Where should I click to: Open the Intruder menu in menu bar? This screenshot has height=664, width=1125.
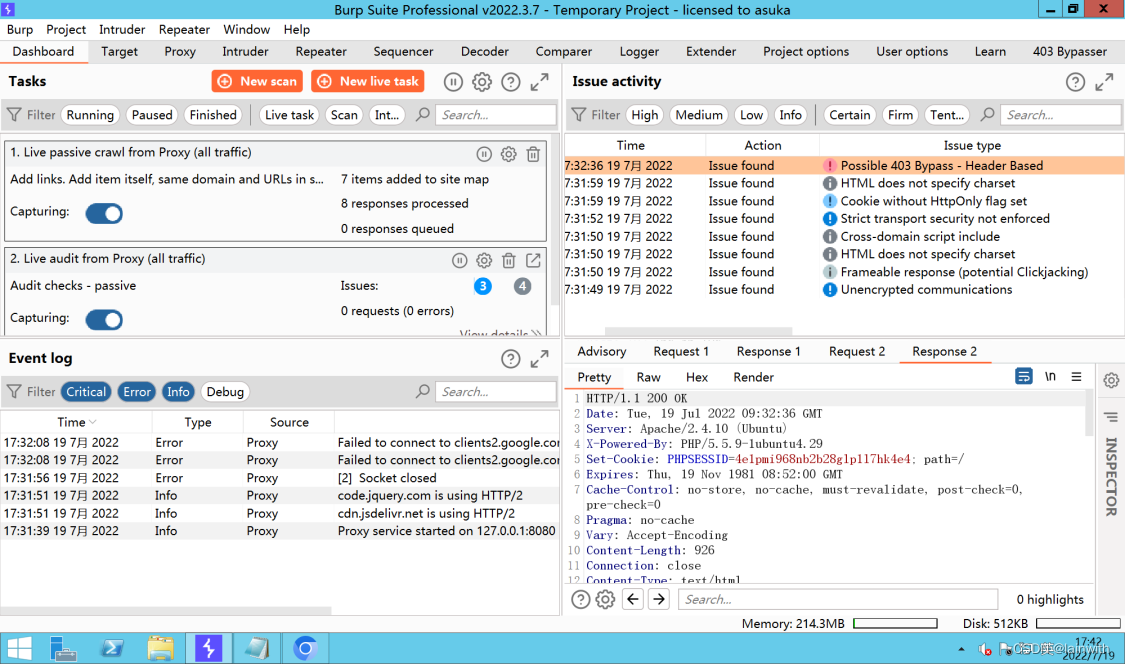122,29
